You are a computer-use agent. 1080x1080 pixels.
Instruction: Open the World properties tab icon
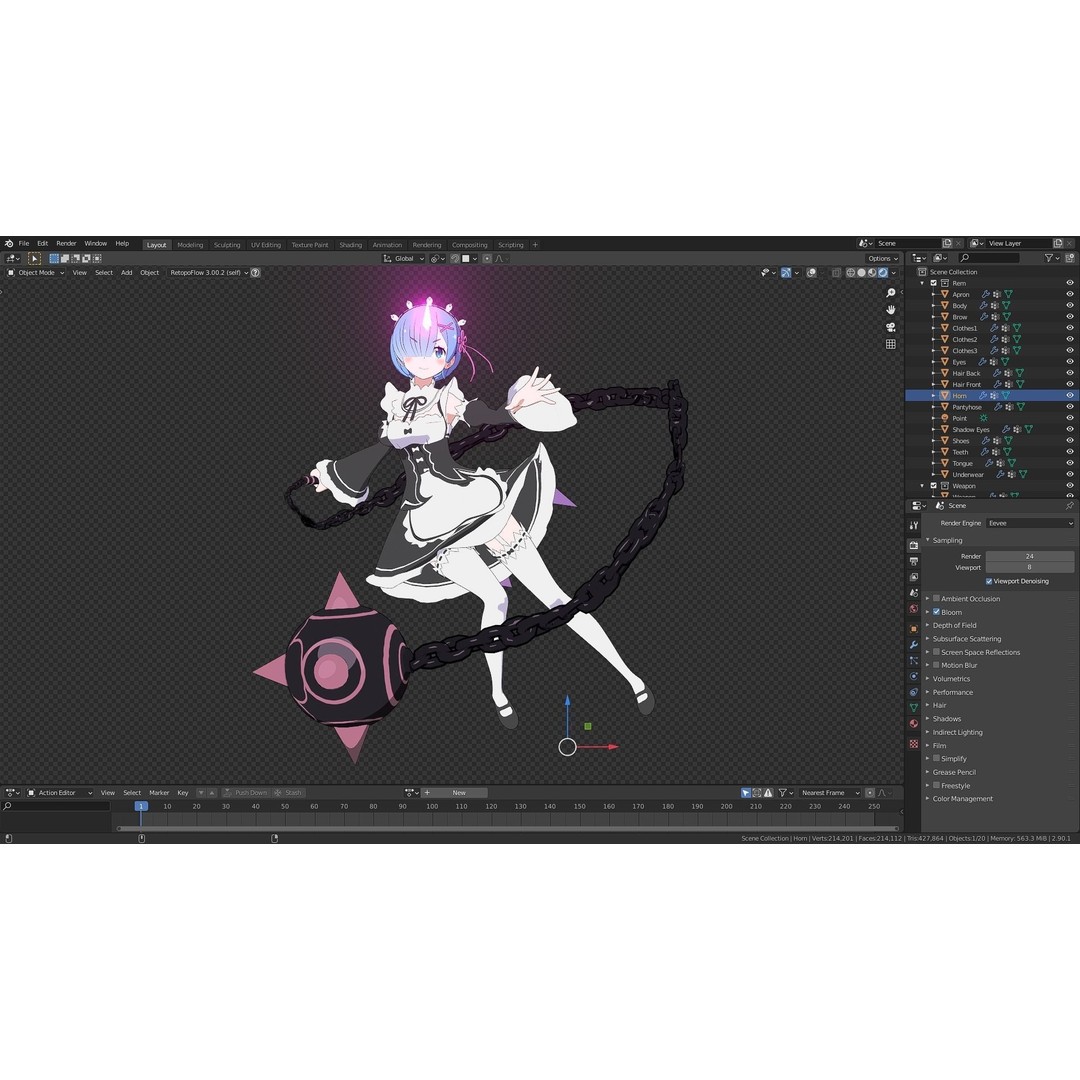pos(914,609)
